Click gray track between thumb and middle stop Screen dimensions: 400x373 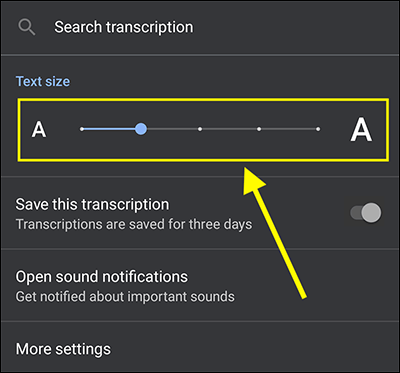pos(172,129)
